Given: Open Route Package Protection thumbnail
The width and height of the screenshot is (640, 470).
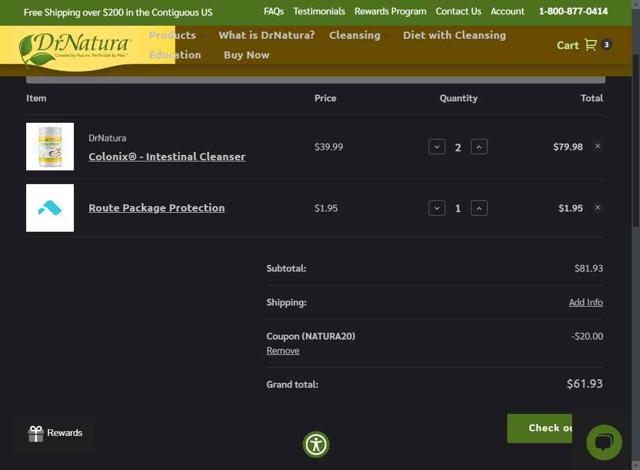Looking at the screenshot, I should pos(50,208).
